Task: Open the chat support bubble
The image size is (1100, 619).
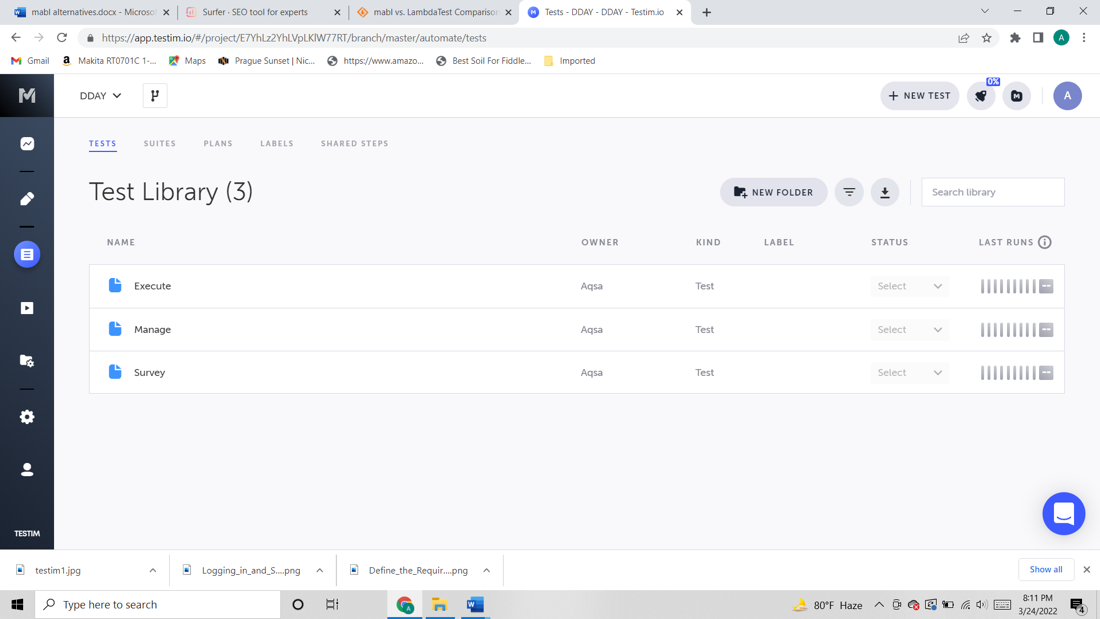Action: (1064, 514)
